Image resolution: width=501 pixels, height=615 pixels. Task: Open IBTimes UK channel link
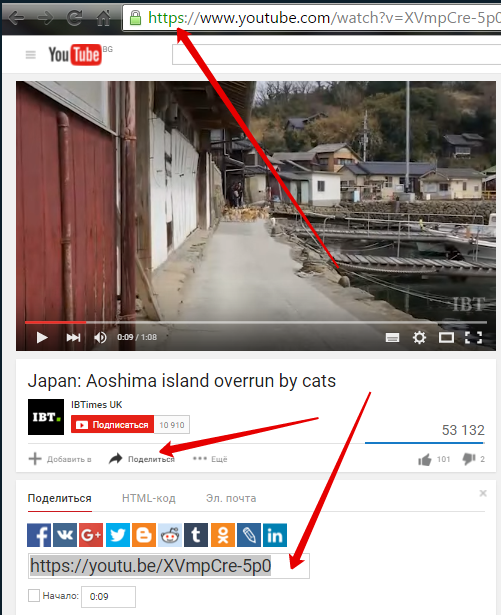tap(97, 404)
